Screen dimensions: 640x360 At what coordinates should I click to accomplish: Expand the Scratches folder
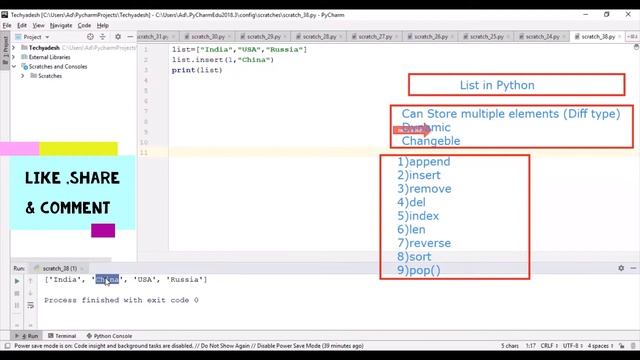pyautogui.click(x=23, y=76)
